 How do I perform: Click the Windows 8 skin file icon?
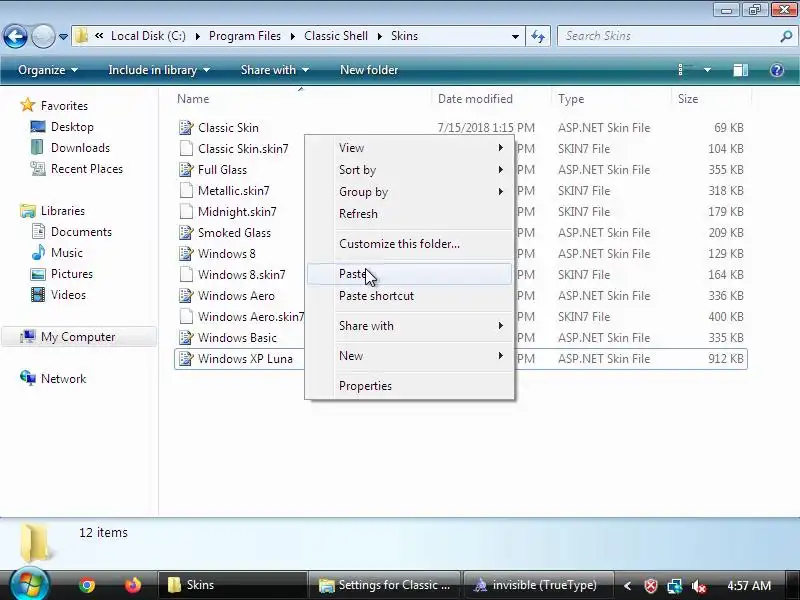(186, 254)
